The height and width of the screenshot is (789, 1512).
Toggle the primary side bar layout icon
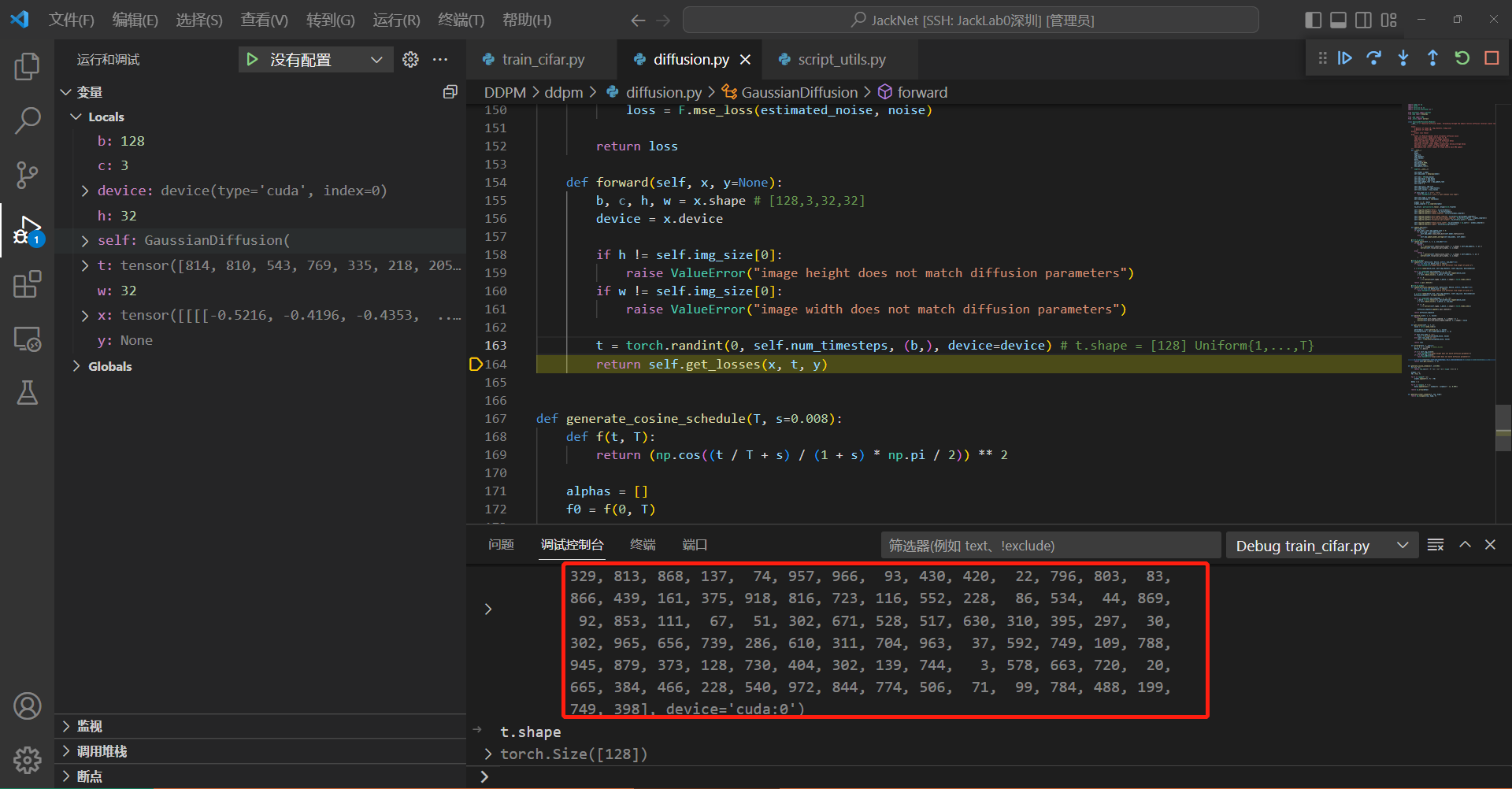pos(1313,20)
